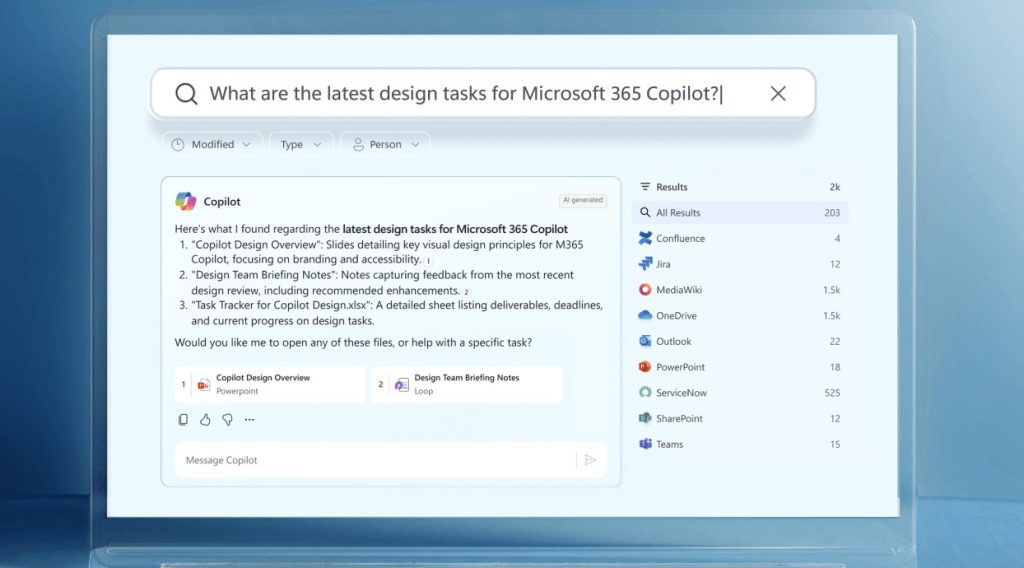This screenshot has height=568, width=1024.
Task: Click the PowerPoint logo icon in sidebar
Action: pos(645,367)
